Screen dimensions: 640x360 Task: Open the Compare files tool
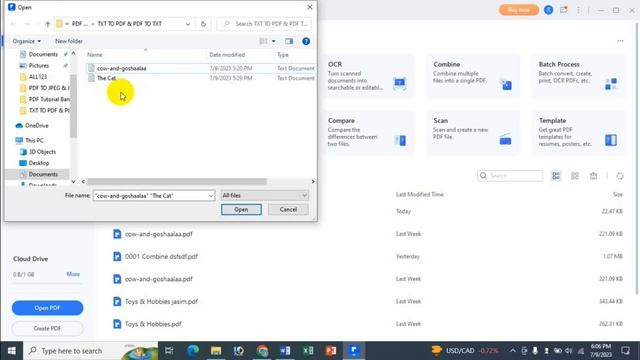(367, 133)
